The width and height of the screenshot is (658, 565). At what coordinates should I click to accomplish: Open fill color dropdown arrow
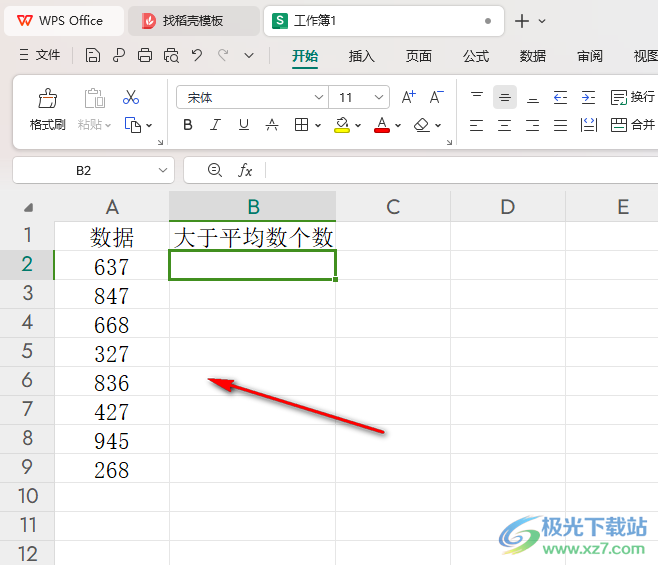[x=358, y=125]
